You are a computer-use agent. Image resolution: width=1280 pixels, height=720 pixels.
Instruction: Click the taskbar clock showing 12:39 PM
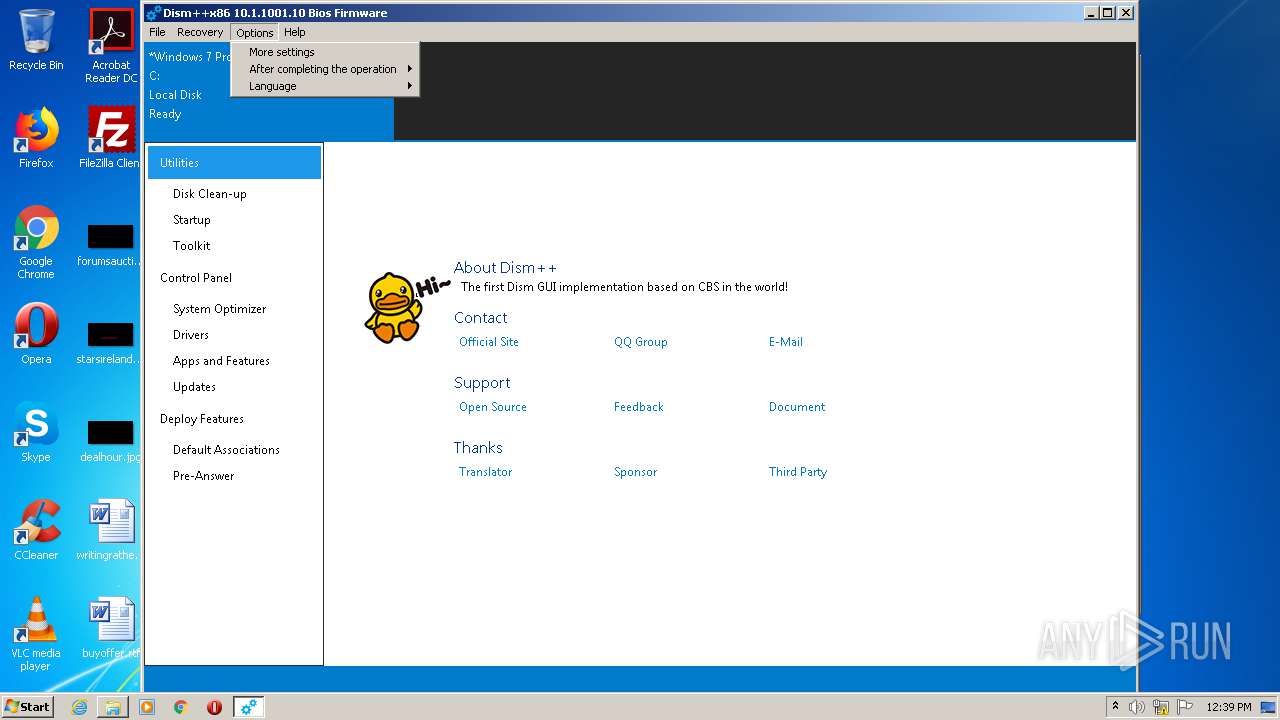[1228, 707]
